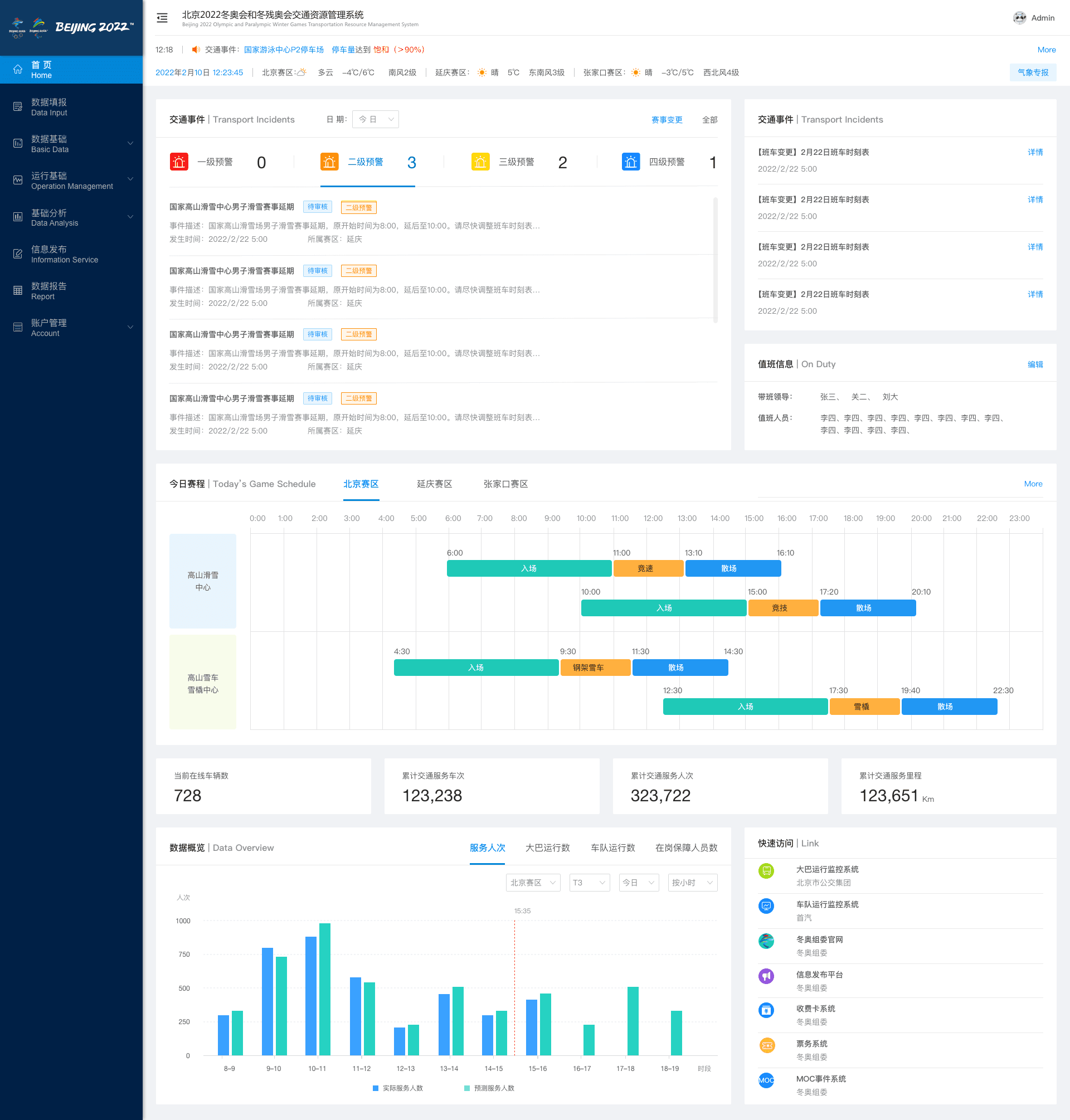
Task: Expand the 北京赛区 chart filter dropdown
Action: (x=533, y=883)
